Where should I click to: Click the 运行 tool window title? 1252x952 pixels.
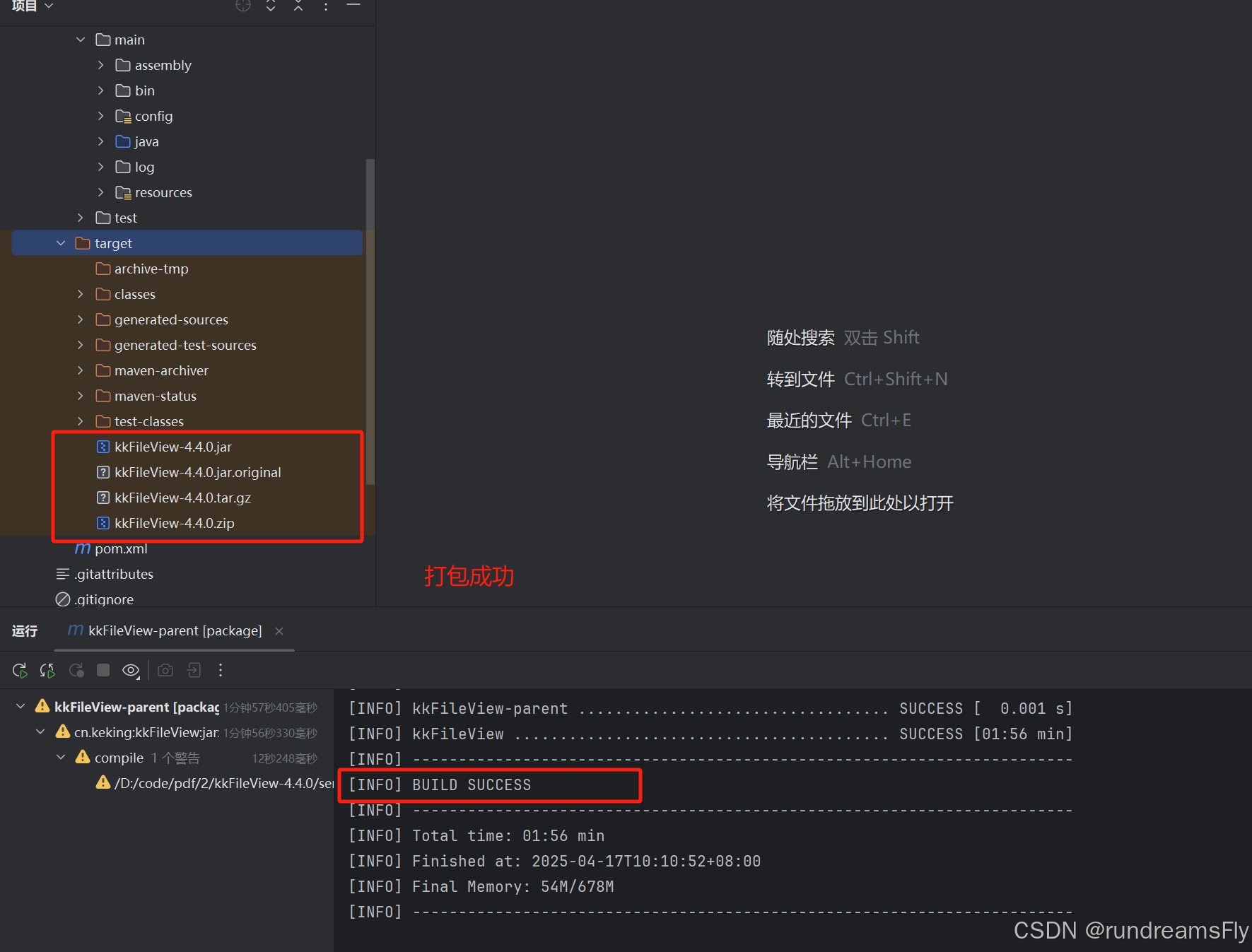[25, 630]
